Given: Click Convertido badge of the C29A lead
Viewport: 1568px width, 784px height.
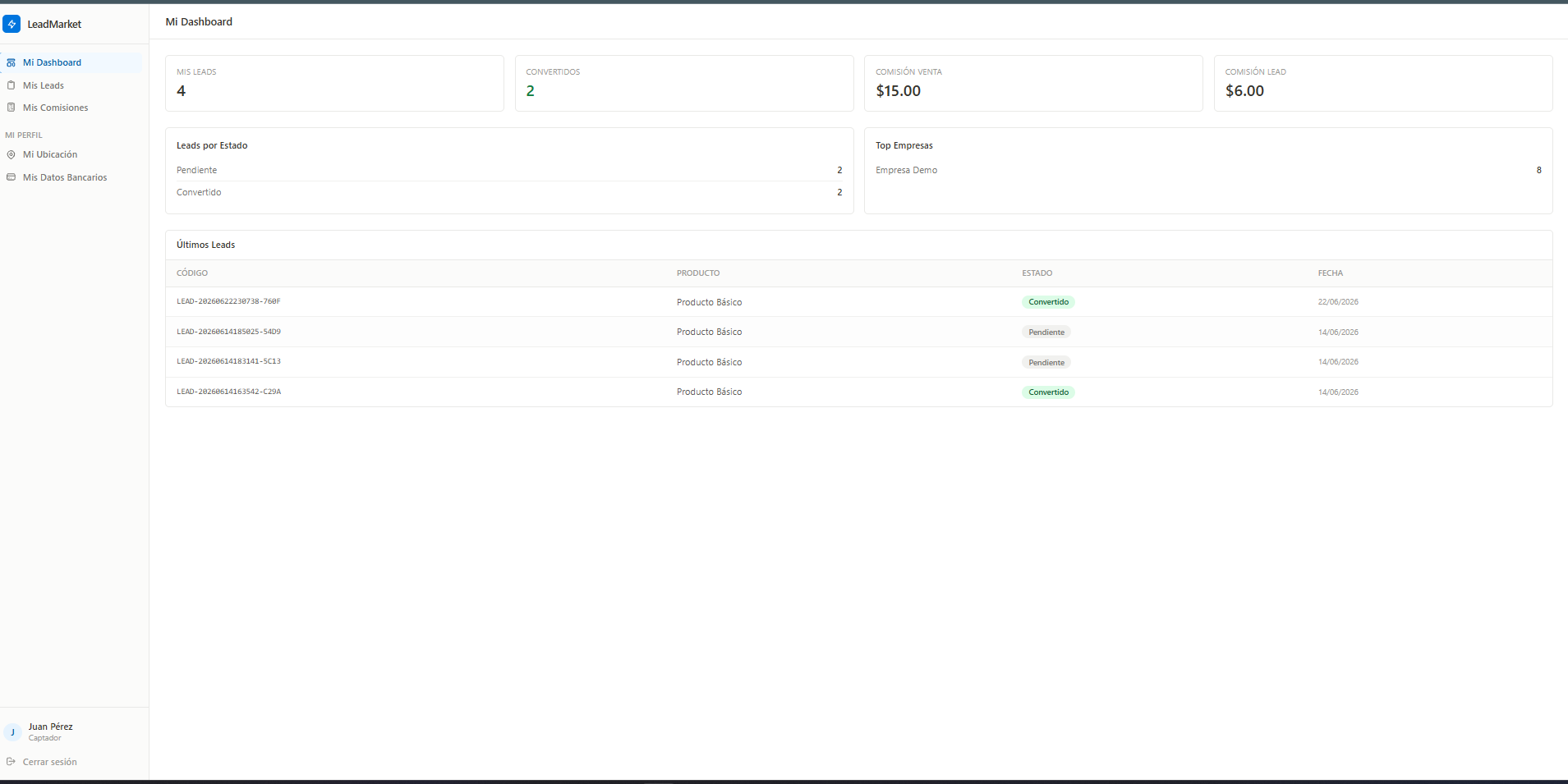Looking at the screenshot, I should [1048, 392].
